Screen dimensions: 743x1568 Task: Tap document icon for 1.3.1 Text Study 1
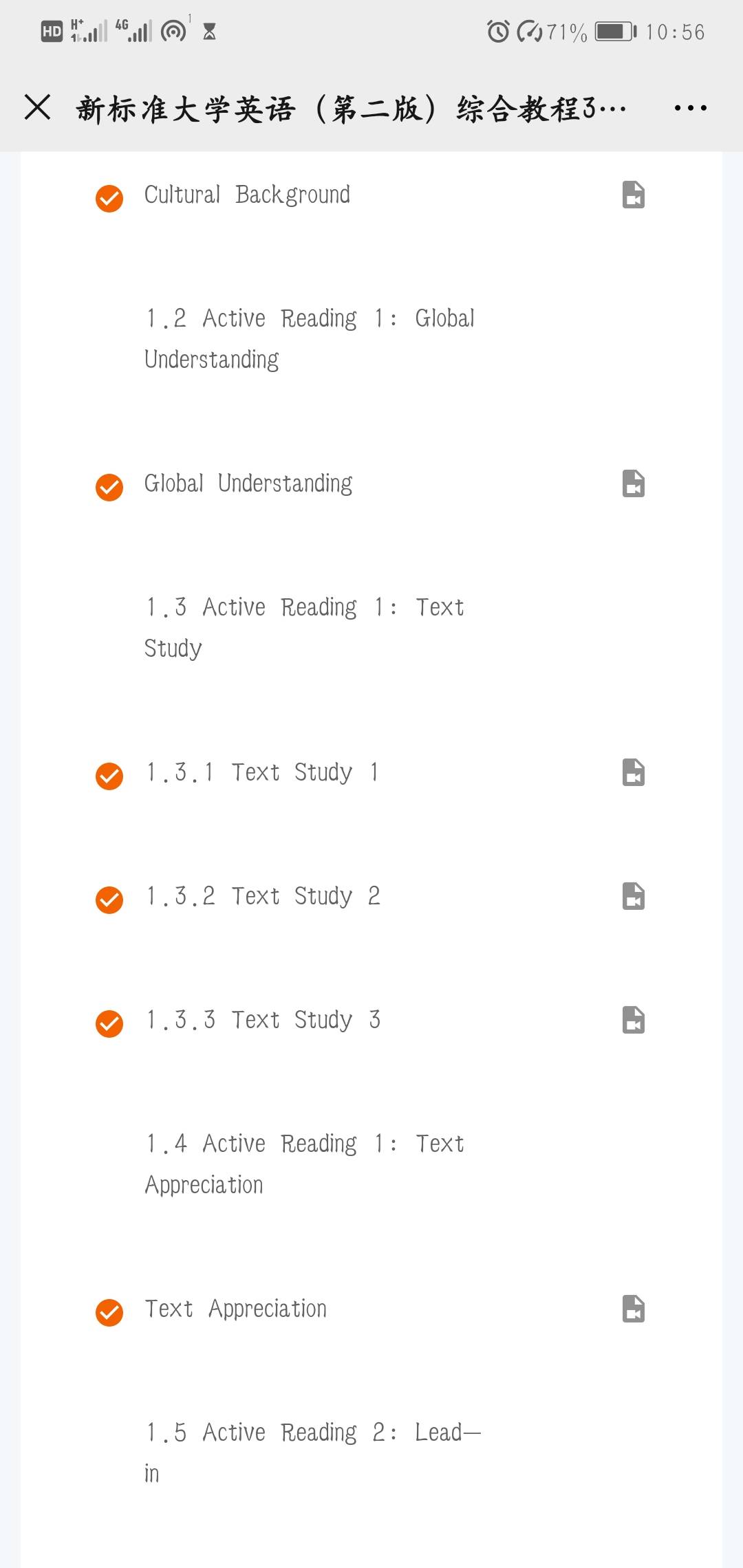coord(633,772)
